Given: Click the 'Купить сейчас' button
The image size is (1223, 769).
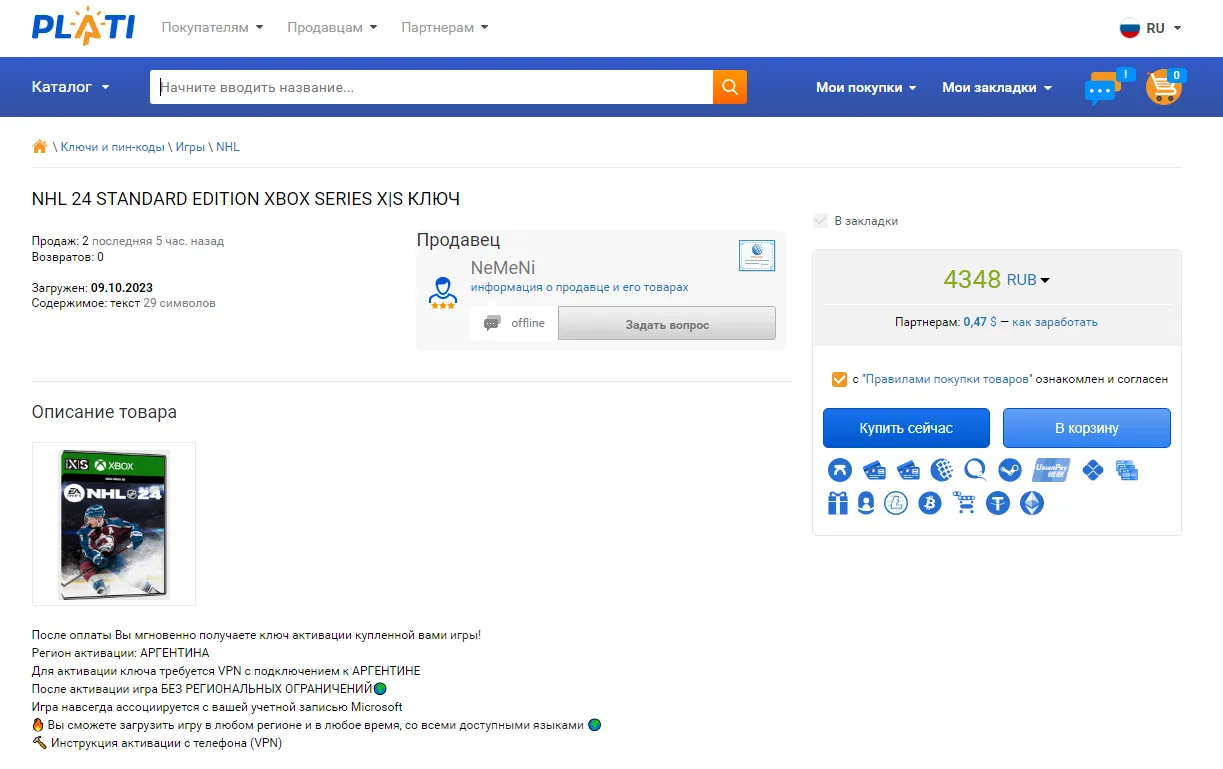Looking at the screenshot, I should (x=906, y=428).
